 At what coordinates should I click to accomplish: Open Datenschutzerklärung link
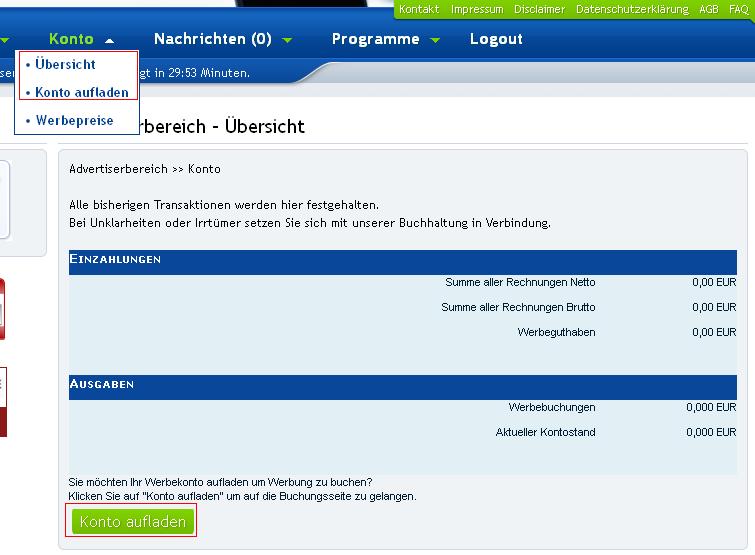632,9
